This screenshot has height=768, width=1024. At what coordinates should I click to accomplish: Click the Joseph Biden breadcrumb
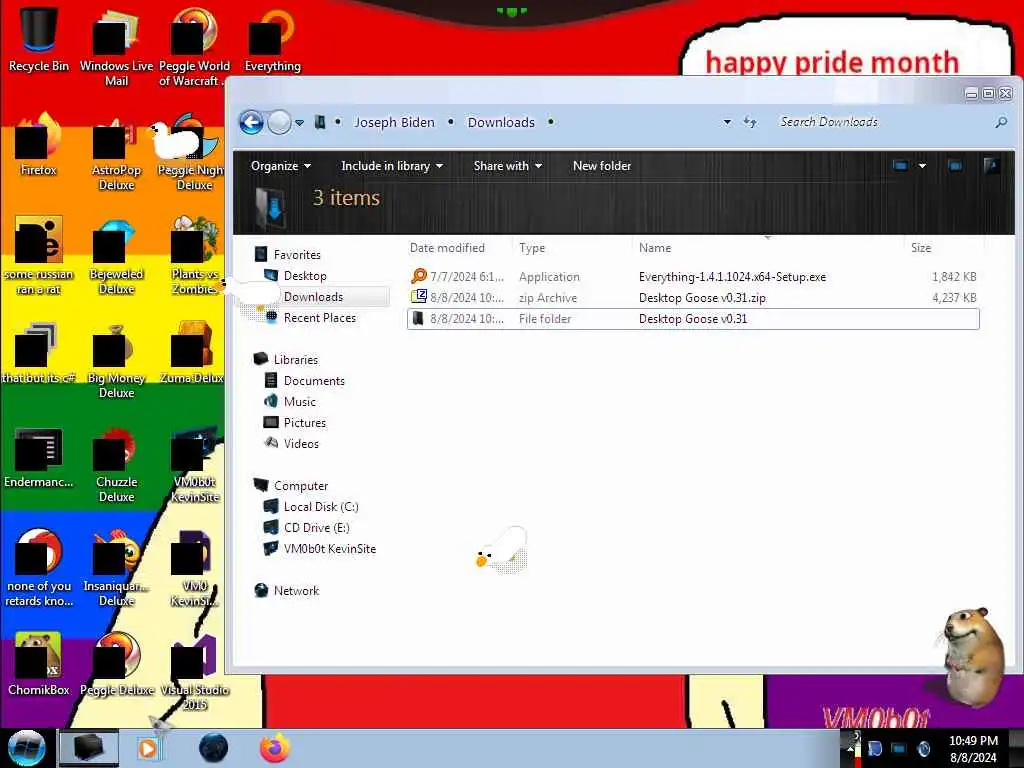[x=394, y=122]
